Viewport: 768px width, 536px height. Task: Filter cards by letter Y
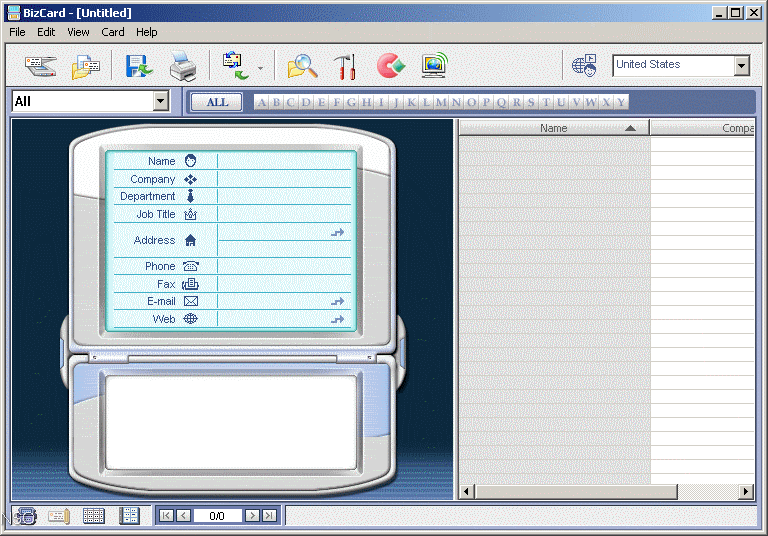[621, 102]
